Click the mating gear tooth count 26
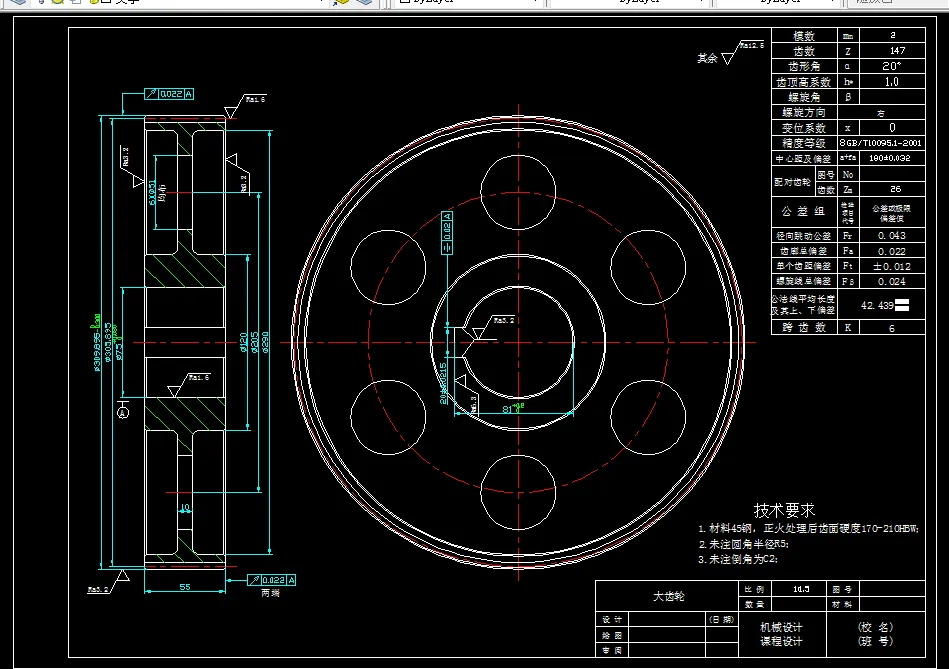The width and height of the screenshot is (949, 669). point(896,189)
